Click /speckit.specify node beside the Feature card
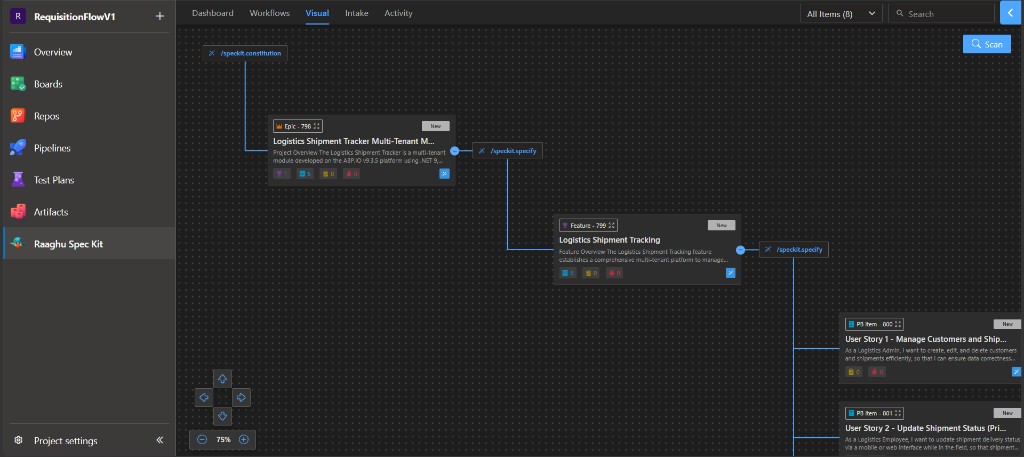The height and width of the screenshot is (457, 1024). coord(794,249)
